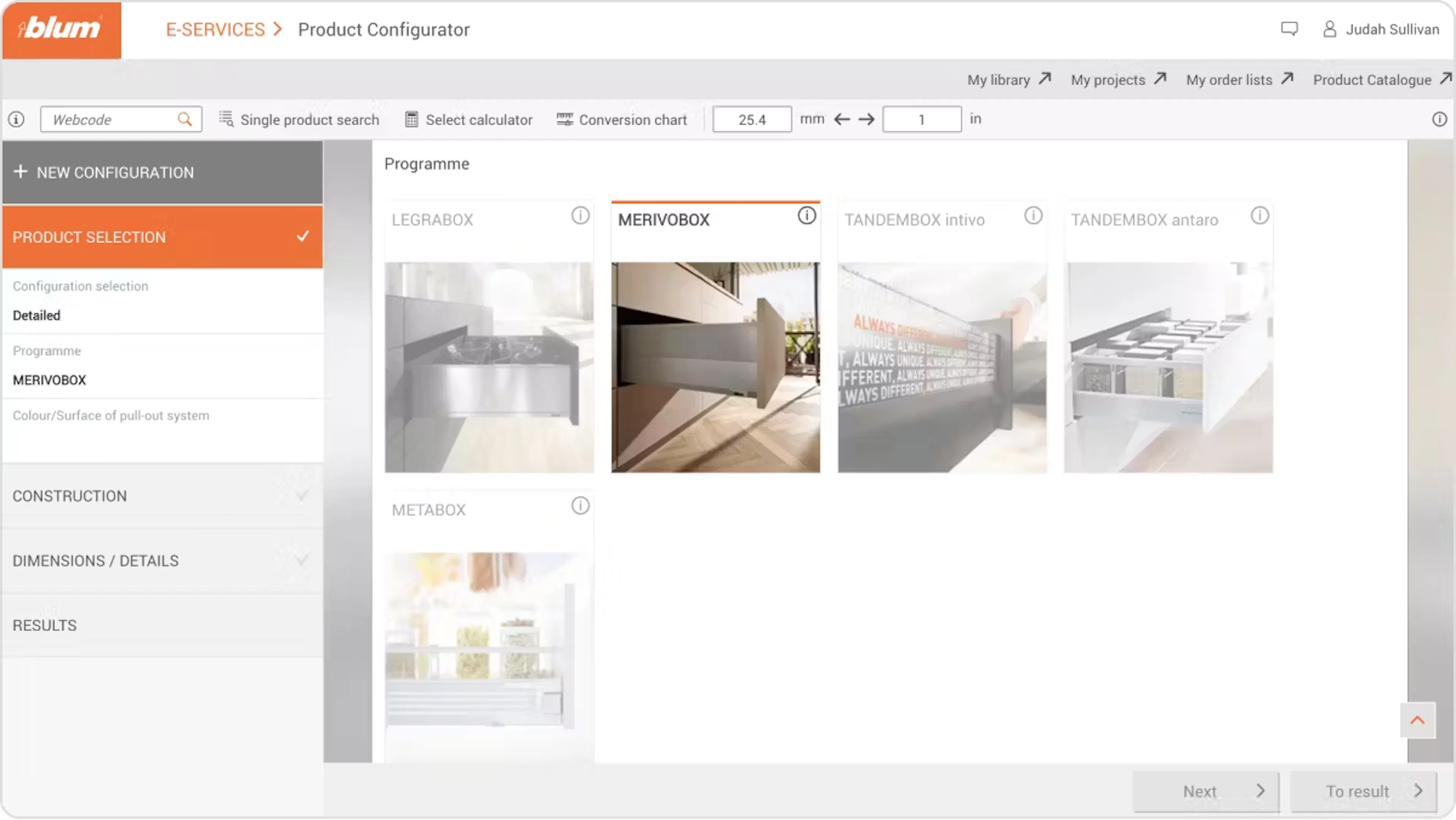Convert mm to inches with right arrow
Image resolution: width=1456 pixels, height=820 pixels.
pos(866,119)
